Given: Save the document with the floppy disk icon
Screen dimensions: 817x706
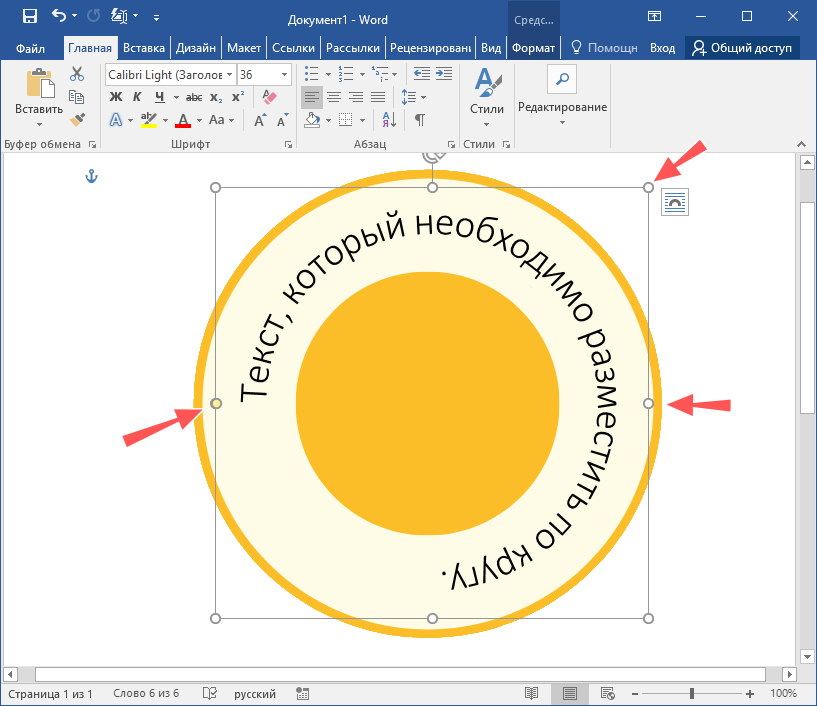Looking at the screenshot, I should (x=30, y=16).
